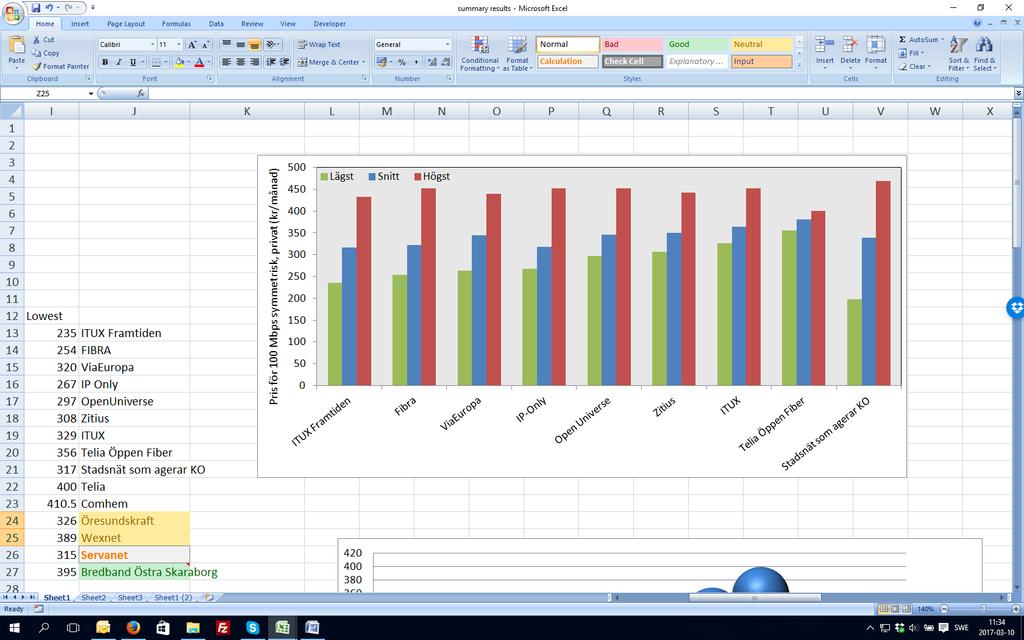The width and height of the screenshot is (1024, 640).
Task: Adjust the zoom slider in status bar
Action: click(983, 609)
